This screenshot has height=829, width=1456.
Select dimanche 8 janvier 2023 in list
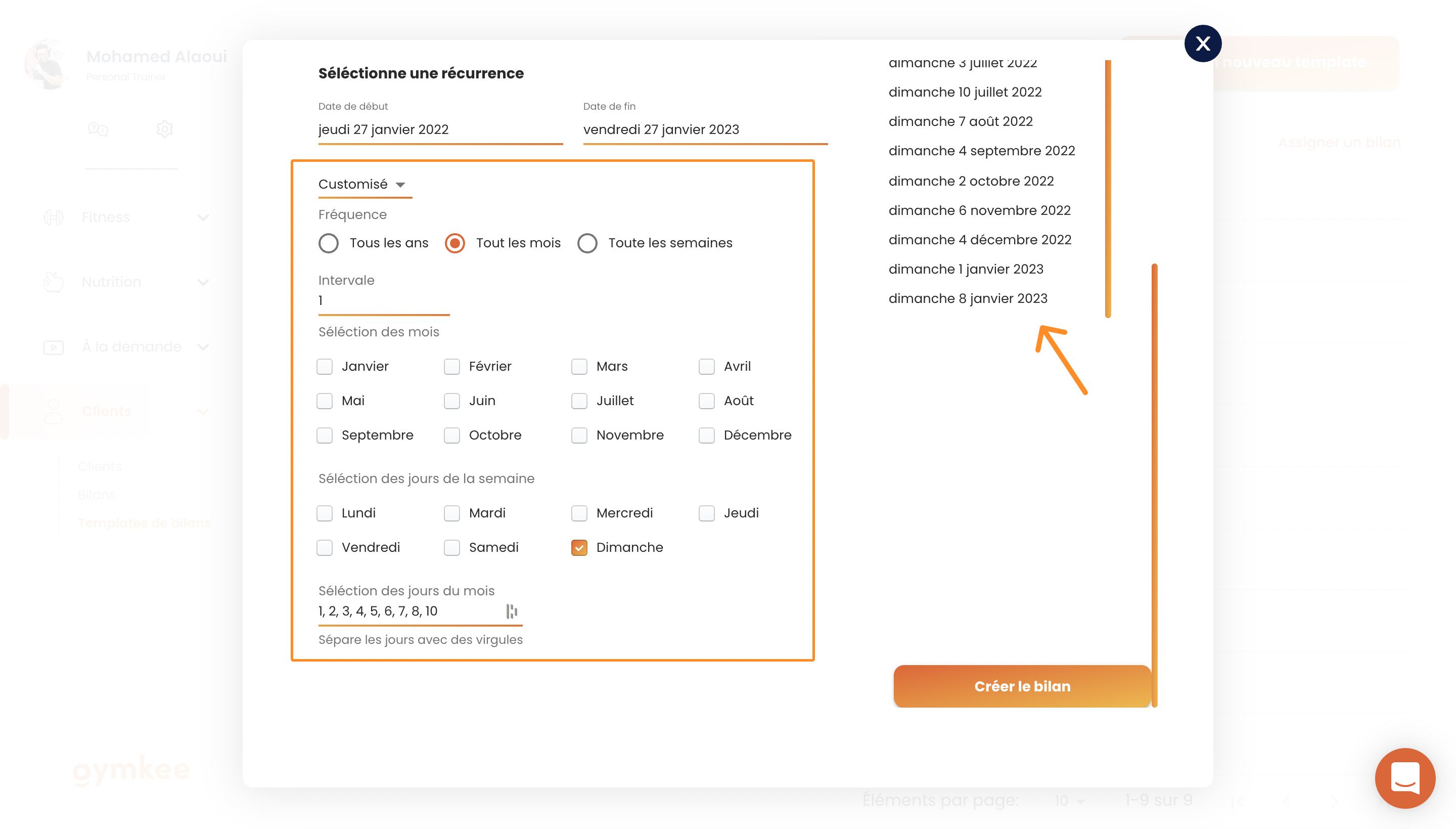(x=967, y=299)
